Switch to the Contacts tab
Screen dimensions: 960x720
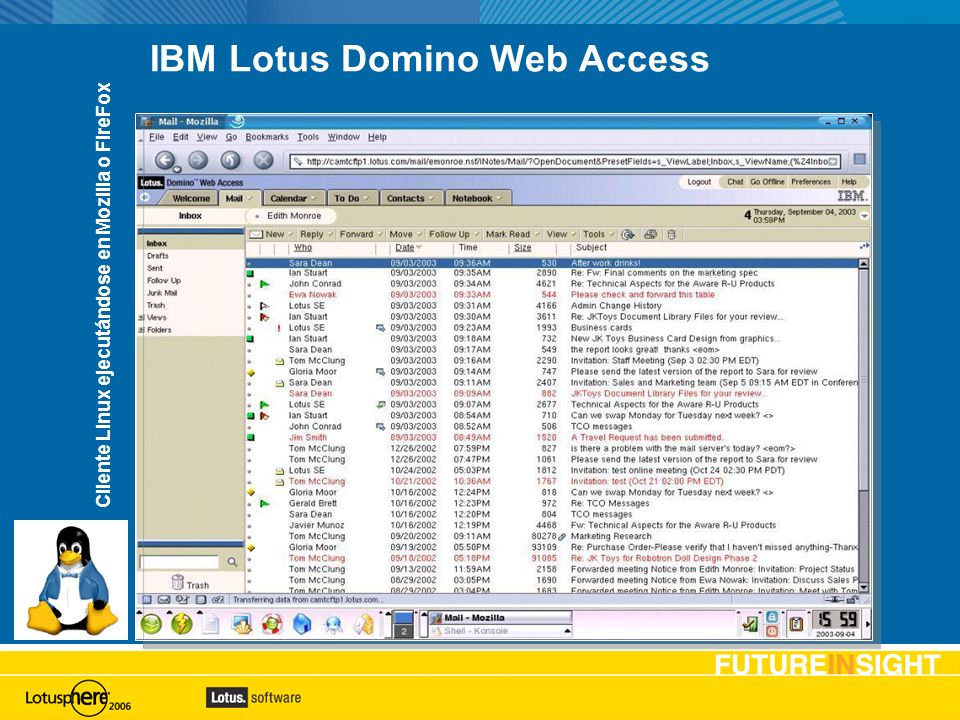click(x=410, y=198)
